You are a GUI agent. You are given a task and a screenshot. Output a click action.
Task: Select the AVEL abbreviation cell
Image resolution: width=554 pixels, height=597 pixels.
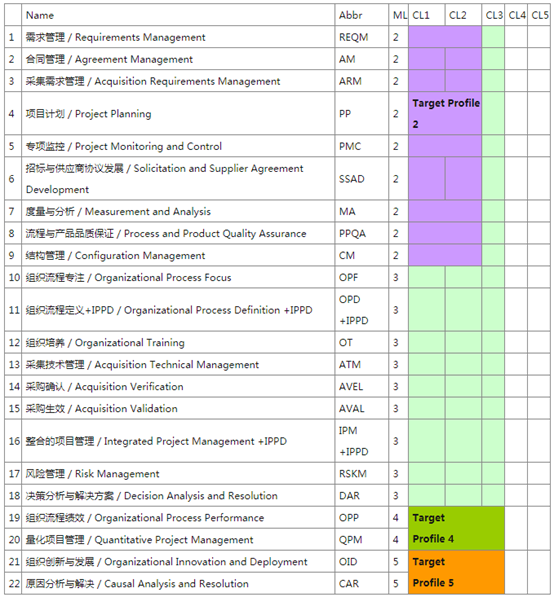pyautogui.click(x=362, y=386)
